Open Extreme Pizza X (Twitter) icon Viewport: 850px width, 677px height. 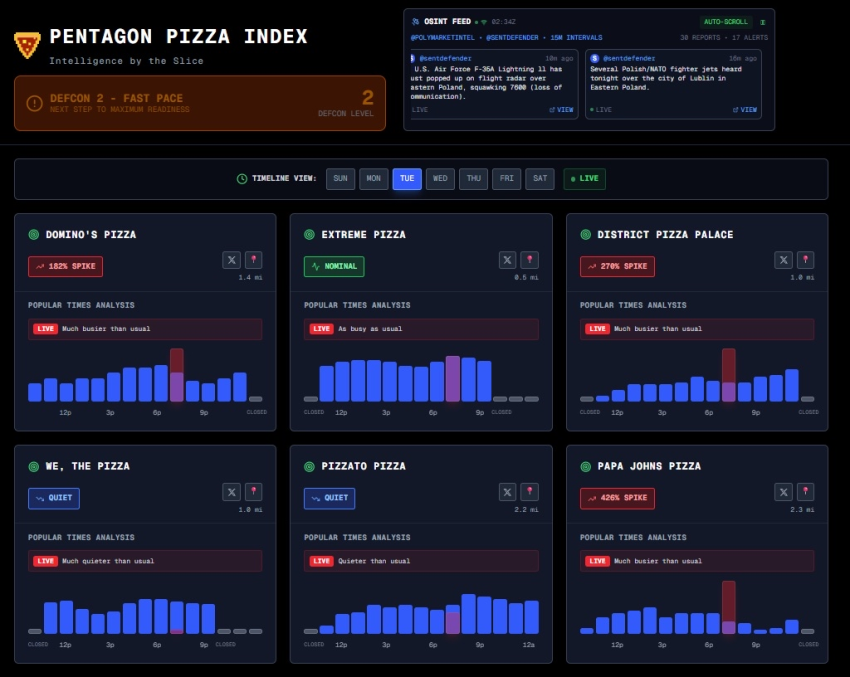507,260
